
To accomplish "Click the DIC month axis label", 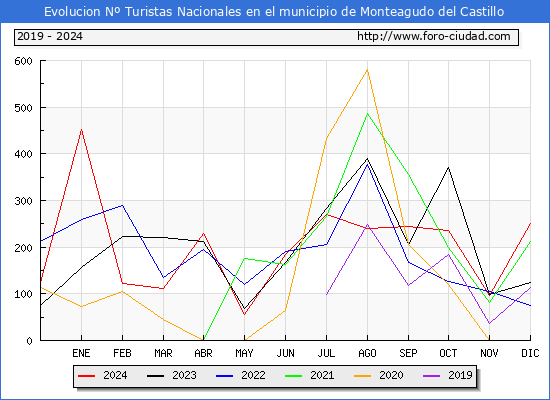I will click(530, 353).
